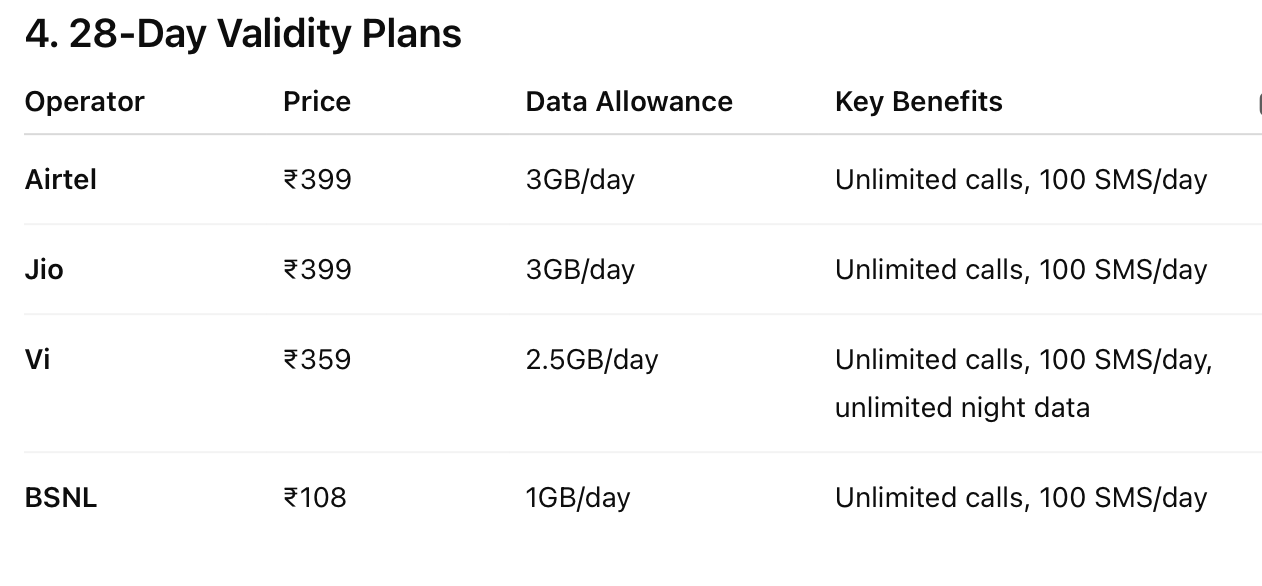This screenshot has height=586, width=1262.
Task: Click the '4. 28-Day Validity Plans' heading
Action: click(x=243, y=34)
